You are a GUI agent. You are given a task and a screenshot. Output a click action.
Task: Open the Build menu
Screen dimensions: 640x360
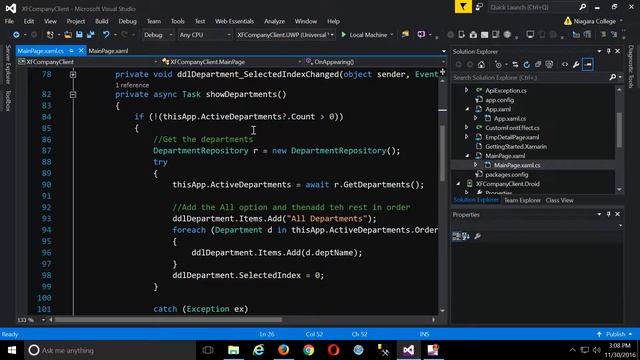coord(102,21)
